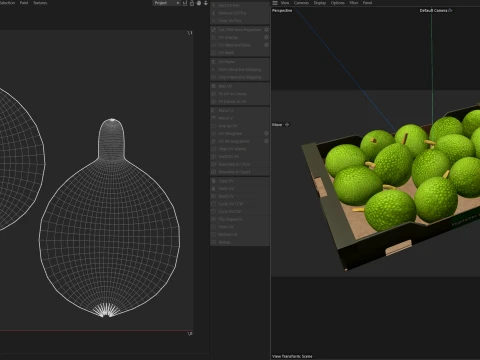Click the Set UVW from Projection icon

tap(214, 30)
